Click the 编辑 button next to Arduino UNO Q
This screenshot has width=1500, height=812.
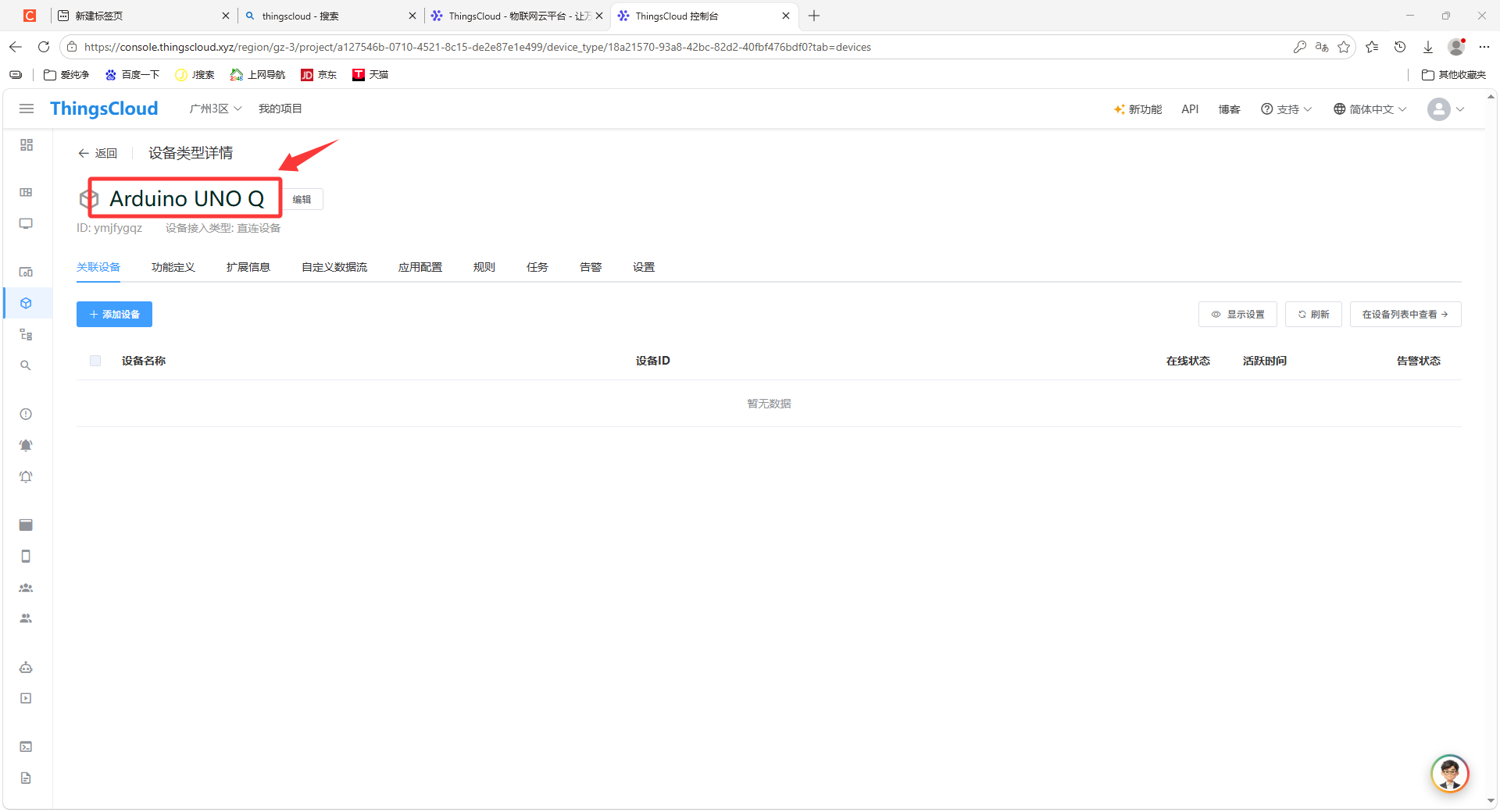pos(302,199)
